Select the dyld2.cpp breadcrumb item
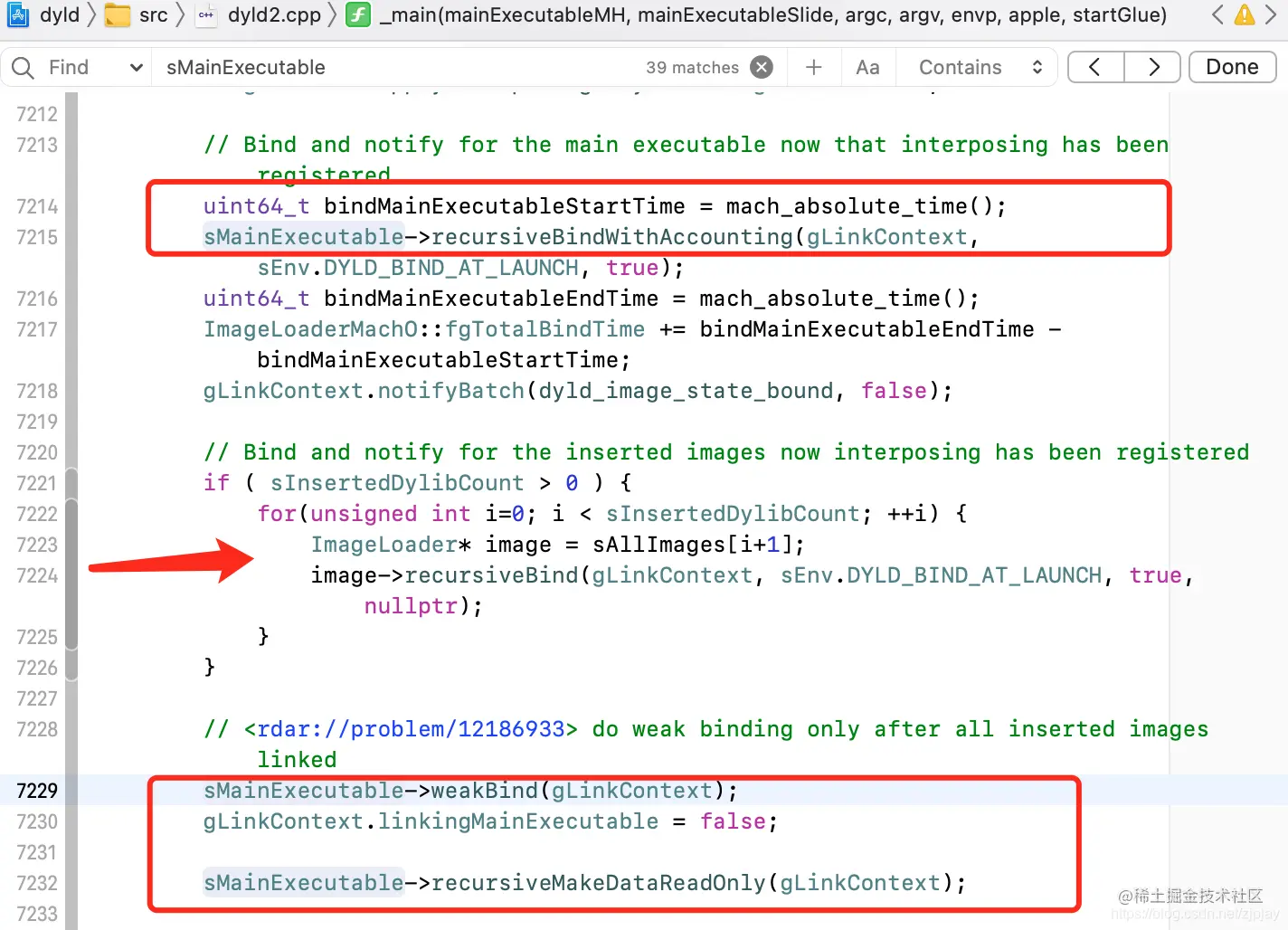The height and width of the screenshot is (930, 1288). tap(275, 14)
